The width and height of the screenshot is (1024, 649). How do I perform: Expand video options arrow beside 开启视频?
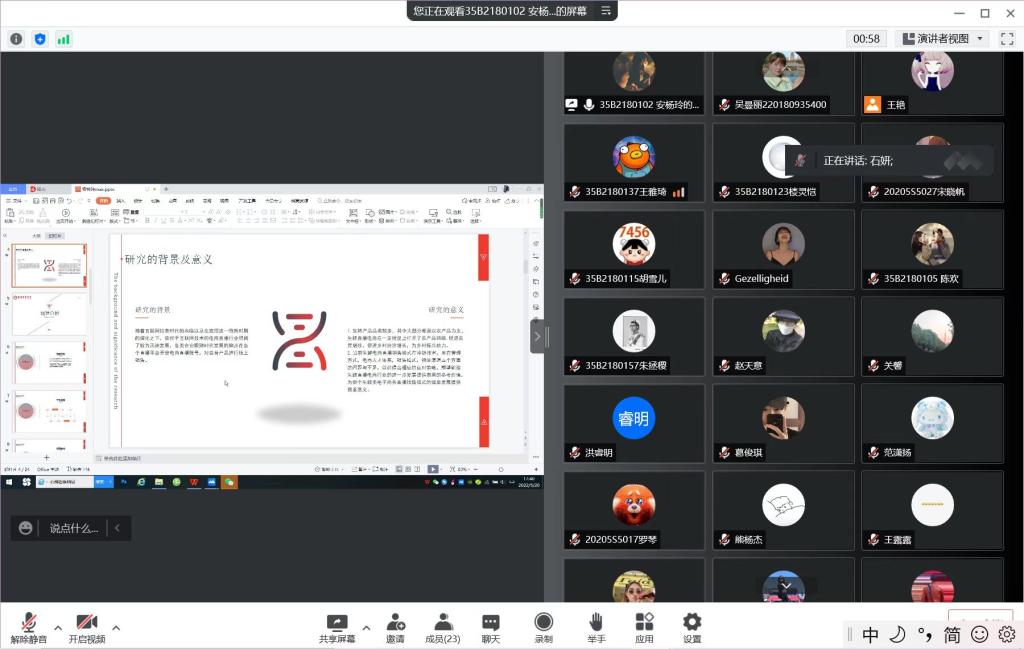116,628
